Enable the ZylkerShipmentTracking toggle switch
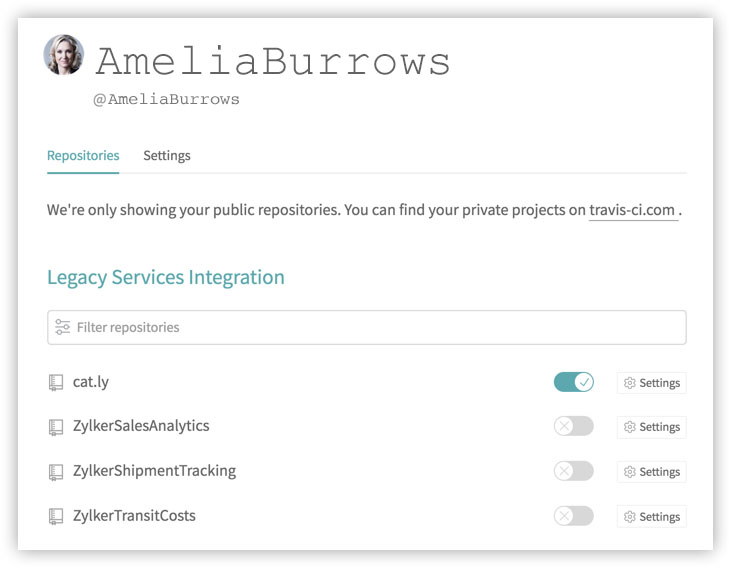The width and height of the screenshot is (731, 568). pos(573,471)
